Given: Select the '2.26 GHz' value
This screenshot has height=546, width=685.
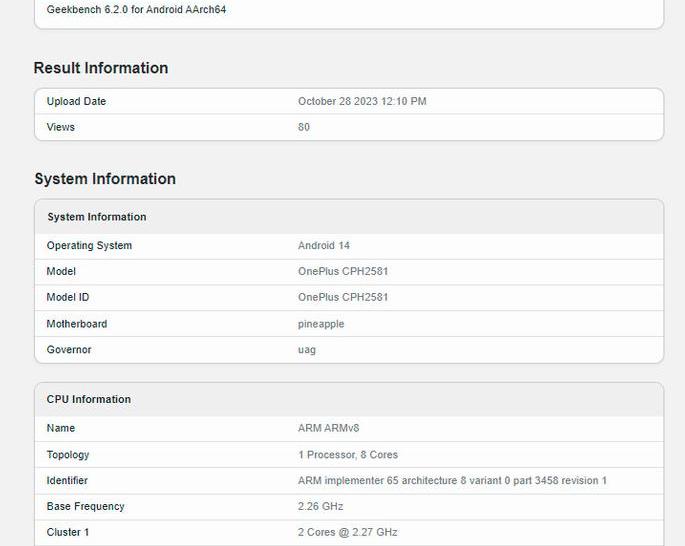Looking at the screenshot, I should point(321,507).
